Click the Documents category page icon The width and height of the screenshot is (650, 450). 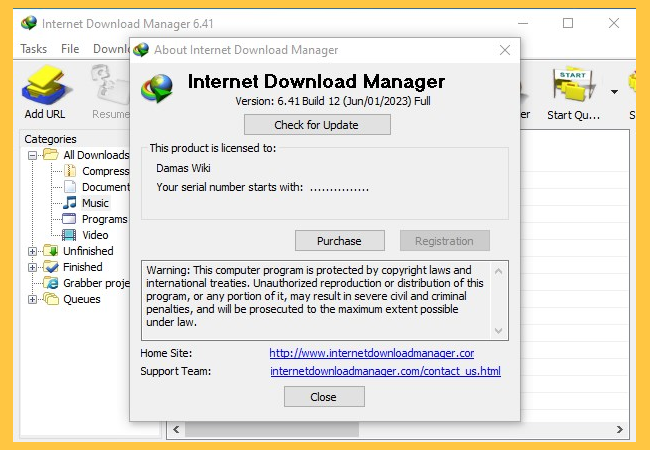(x=70, y=187)
